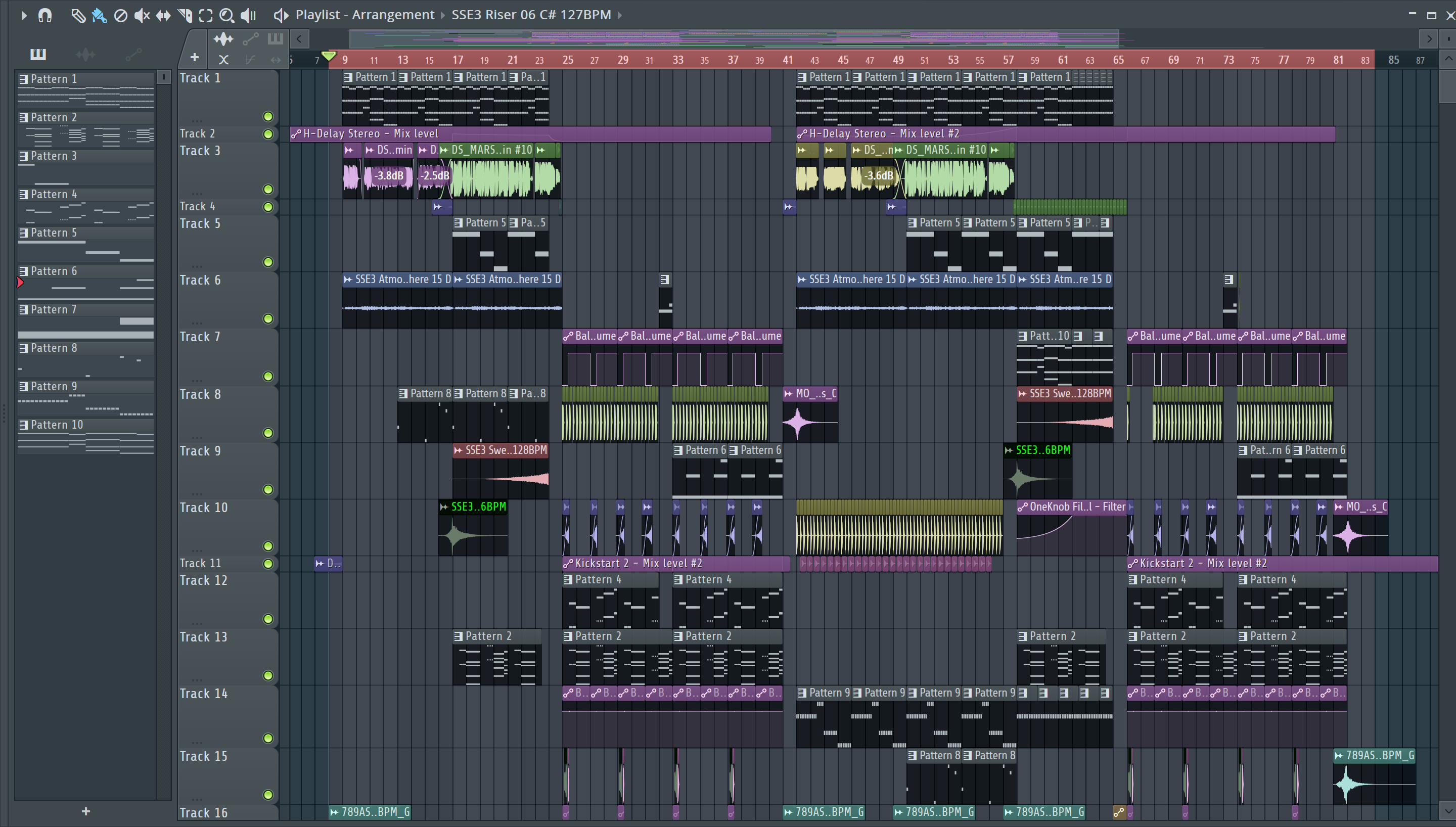The height and width of the screenshot is (827, 1456).
Task: Select the Slip tool
Action: point(163,15)
